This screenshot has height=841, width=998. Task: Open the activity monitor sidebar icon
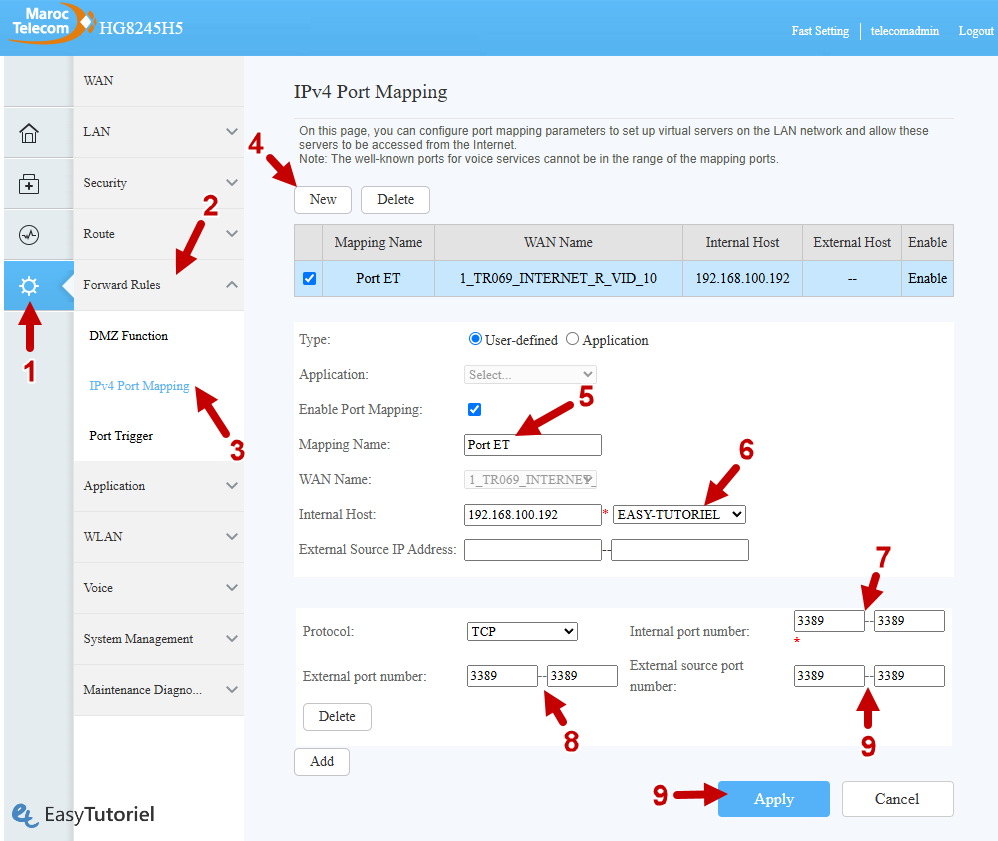[x=29, y=235]
